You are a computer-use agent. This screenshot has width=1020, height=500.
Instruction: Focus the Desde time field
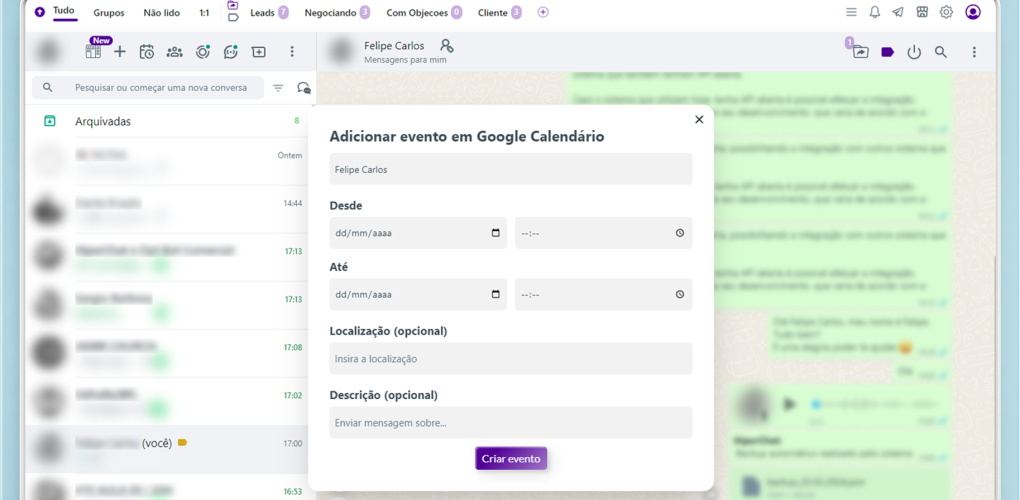pos(604,233)
